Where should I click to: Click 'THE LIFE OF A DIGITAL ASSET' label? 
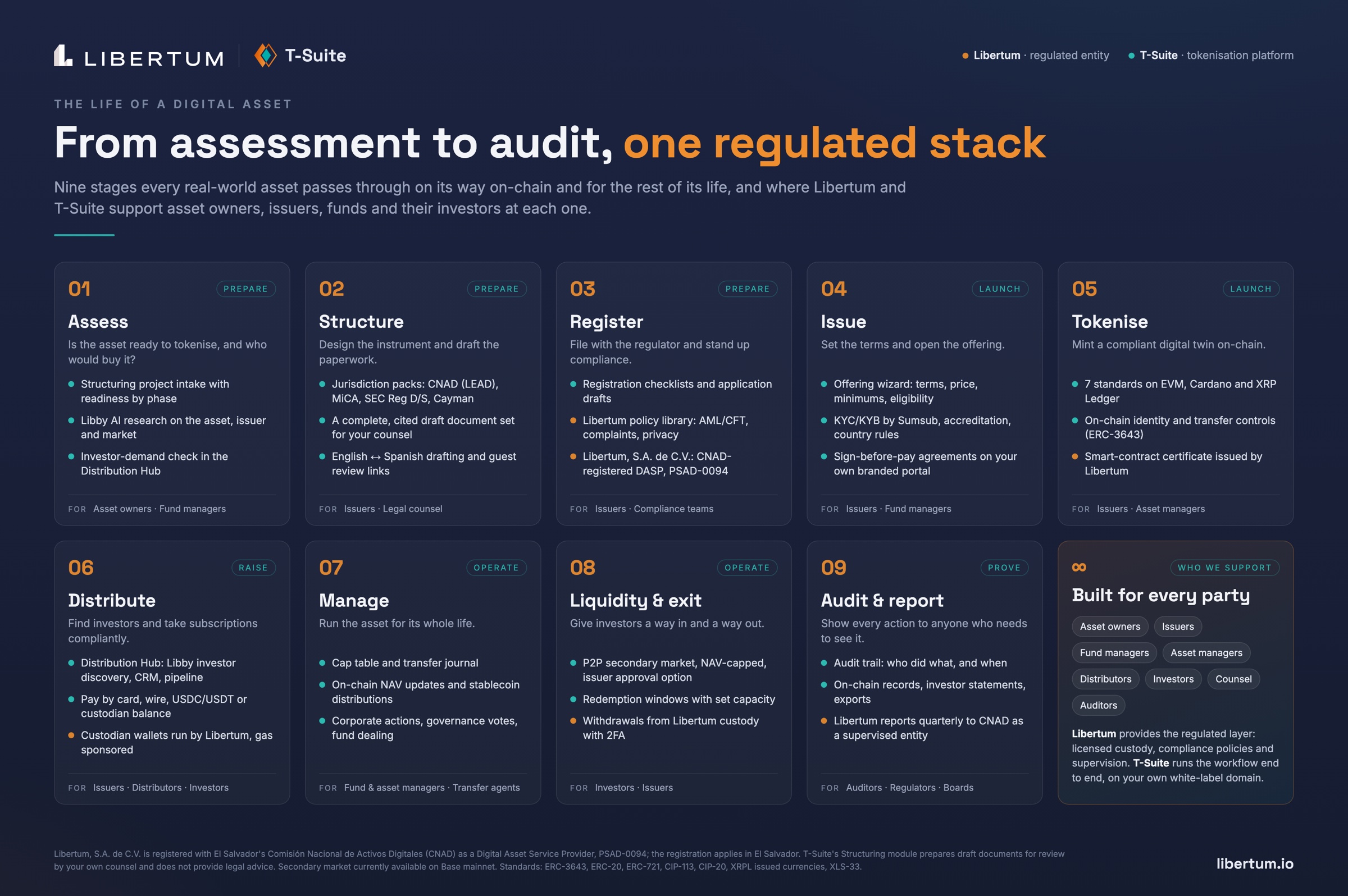[173, 104]
